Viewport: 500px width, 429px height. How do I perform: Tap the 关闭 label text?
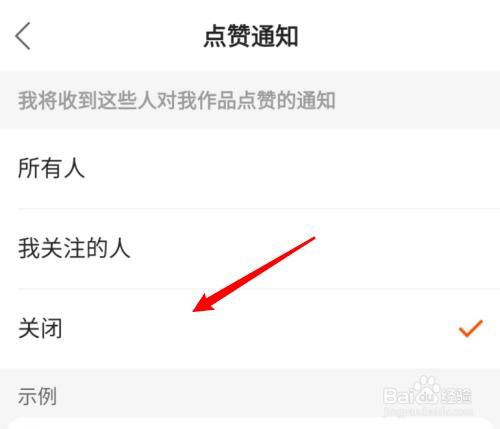pyautogui.click(x=40, y=329)
